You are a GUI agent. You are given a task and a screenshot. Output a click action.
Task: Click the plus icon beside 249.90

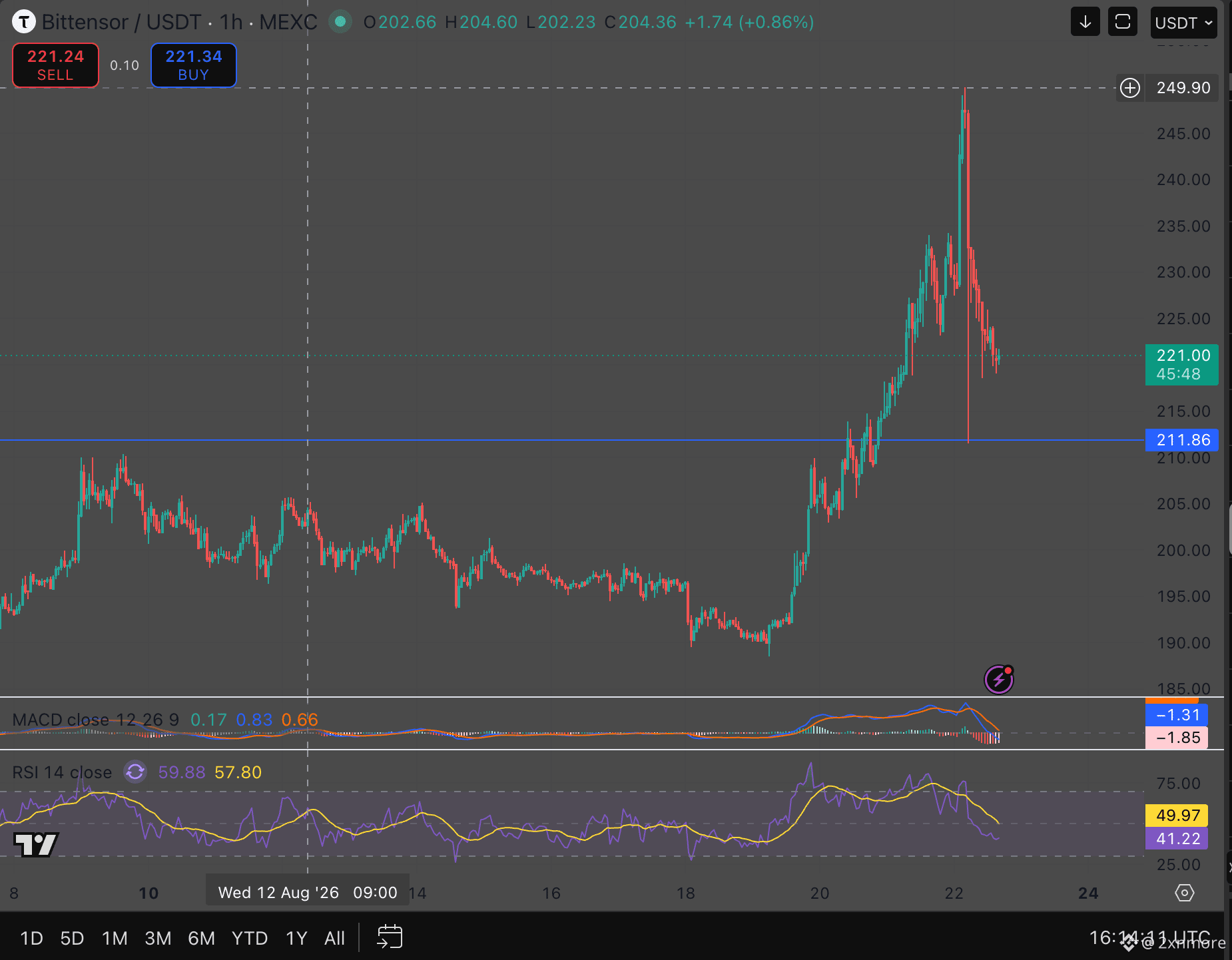[1130, 88]
